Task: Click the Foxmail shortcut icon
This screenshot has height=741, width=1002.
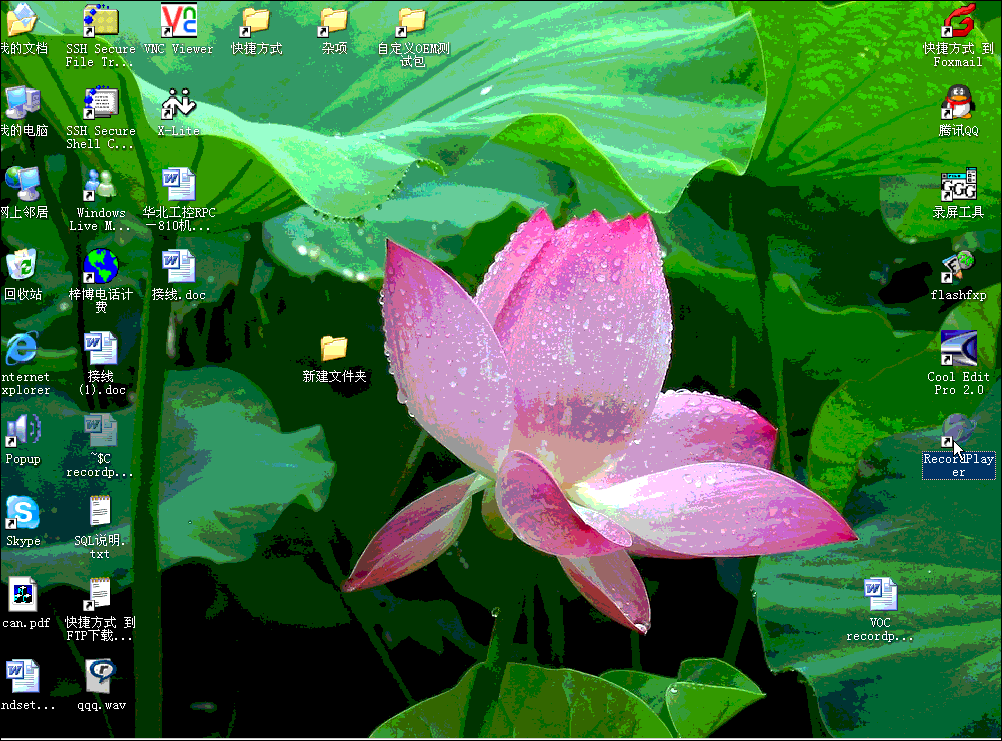Action: click(958, 21)
